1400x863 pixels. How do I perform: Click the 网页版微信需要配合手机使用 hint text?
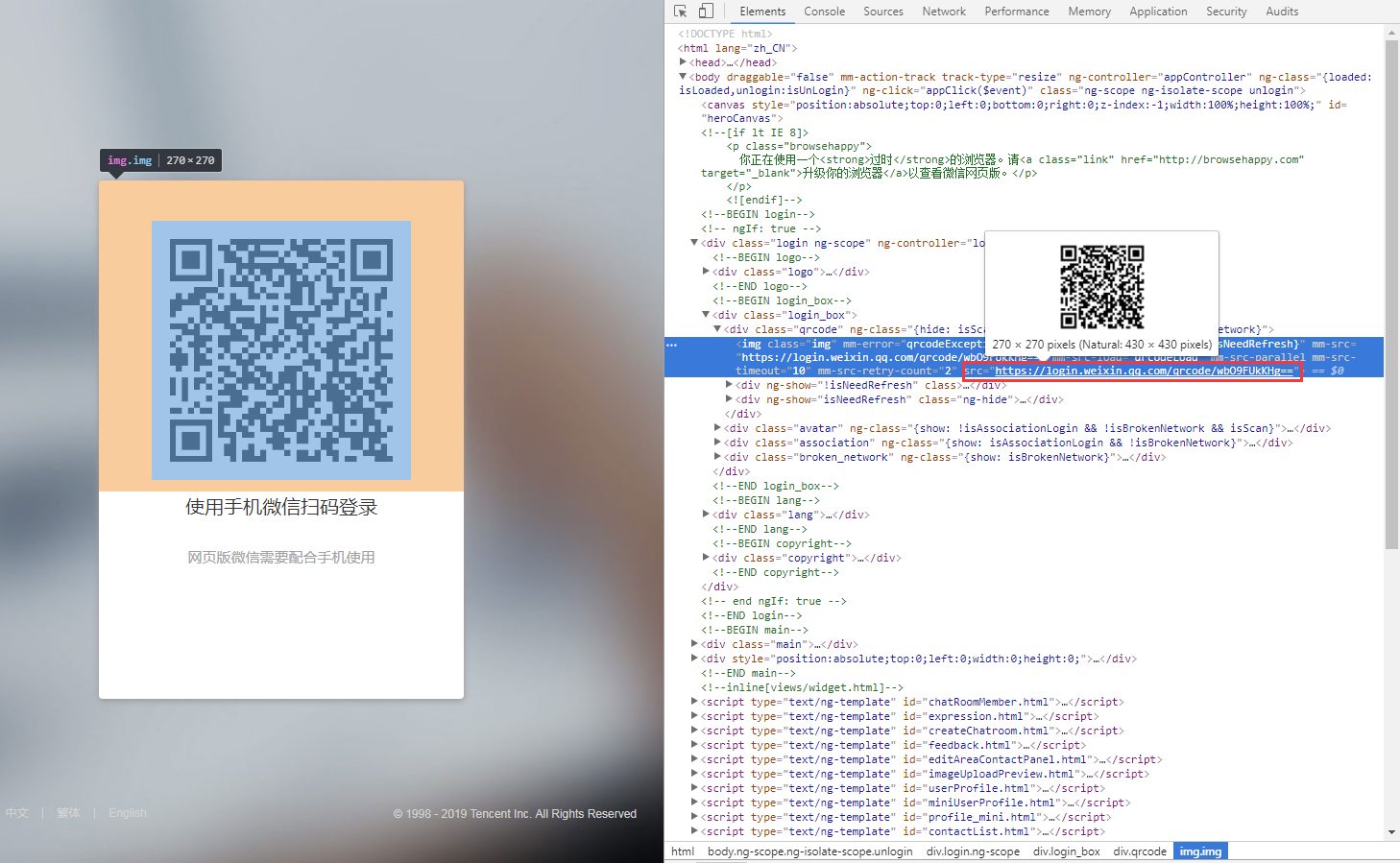[x=281, y=558]
